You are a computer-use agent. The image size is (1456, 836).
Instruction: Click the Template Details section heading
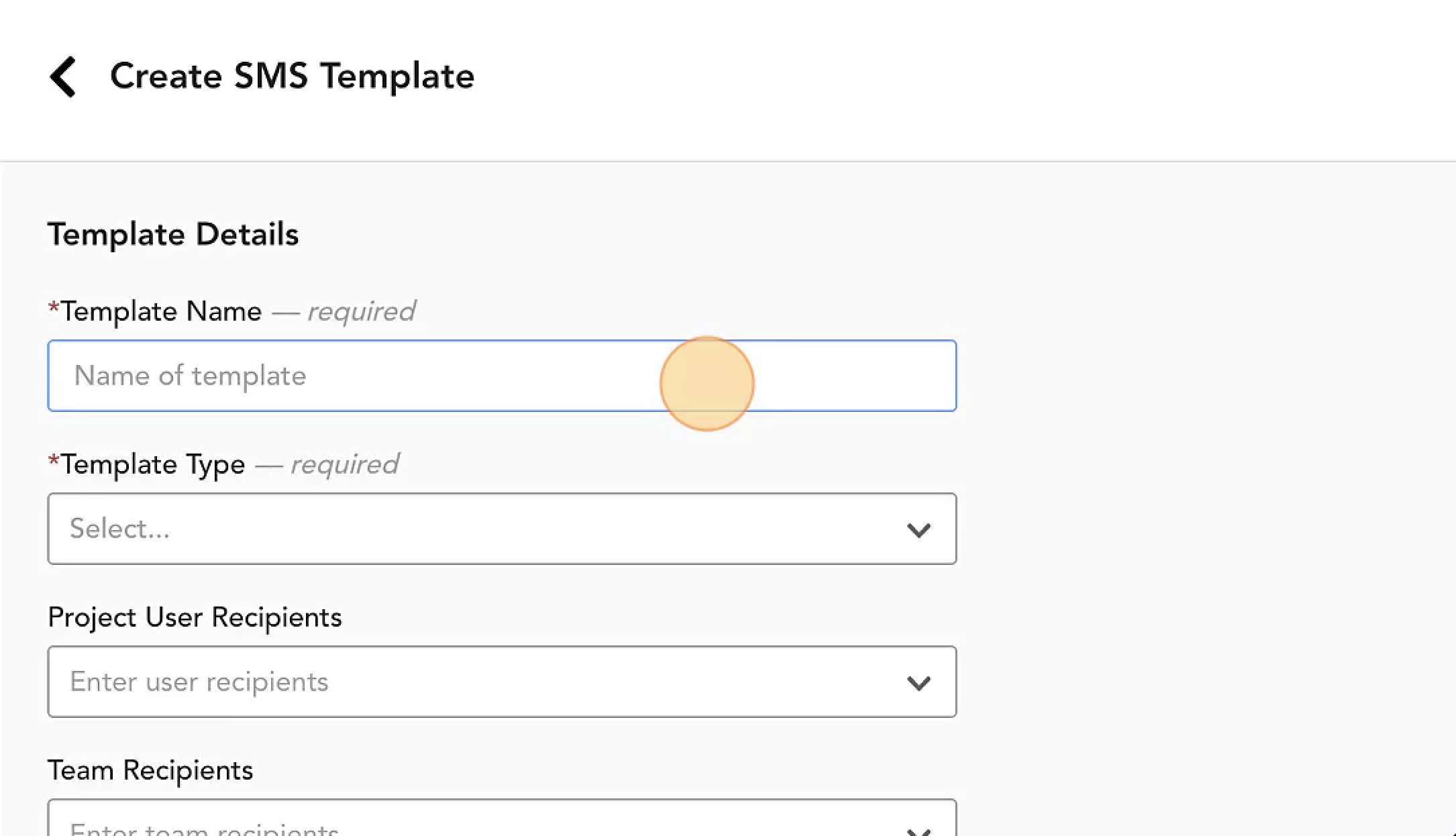point(173,234)
